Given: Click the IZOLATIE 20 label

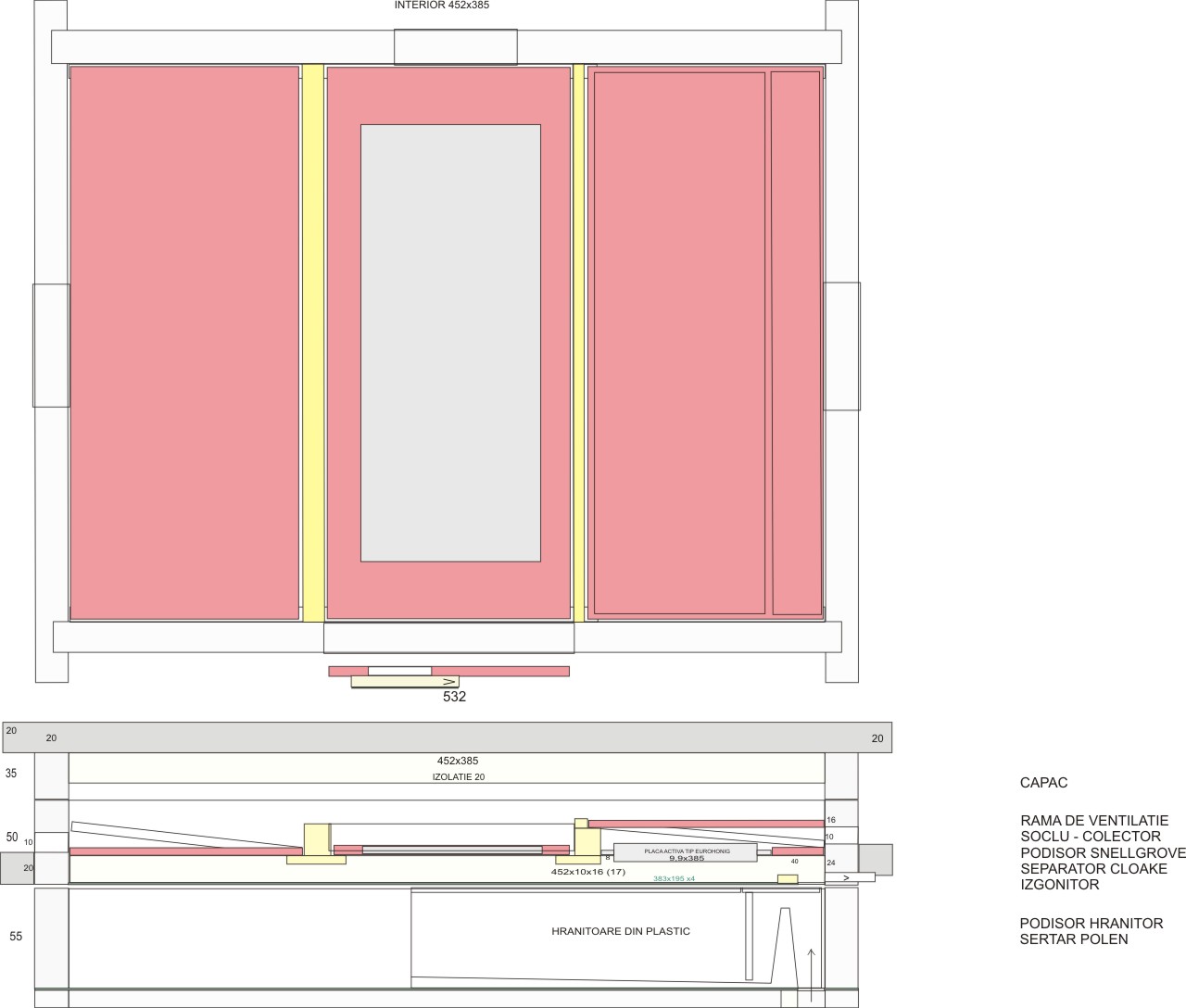Looking at the screenshot, I should click(459, 777).
